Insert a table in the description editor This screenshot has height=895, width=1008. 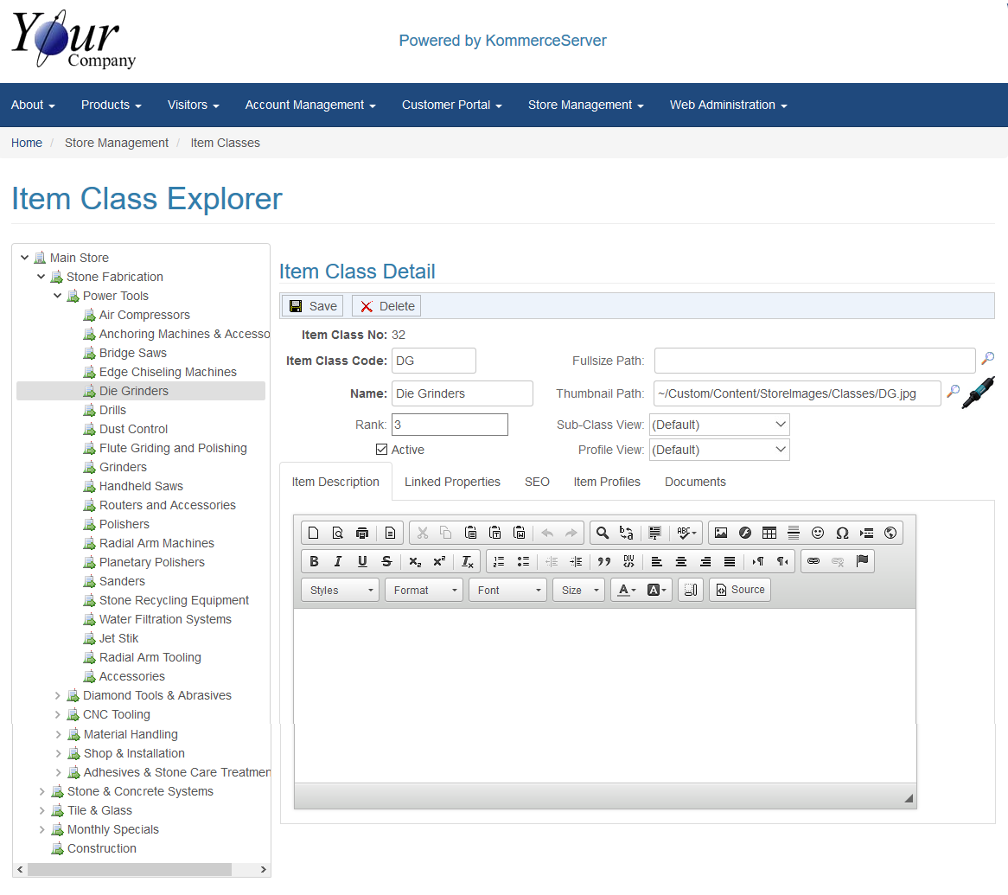point(769,533)
